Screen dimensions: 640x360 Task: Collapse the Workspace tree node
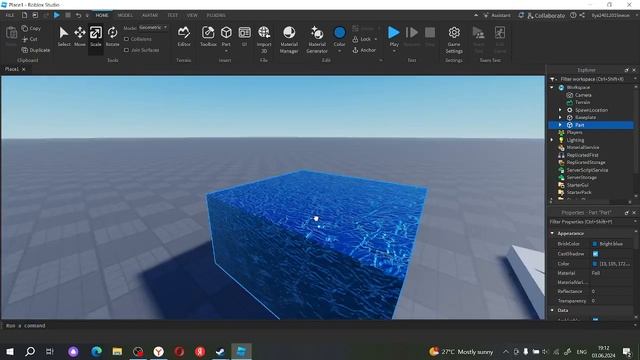pyautogui.click(x=552, y=87)
